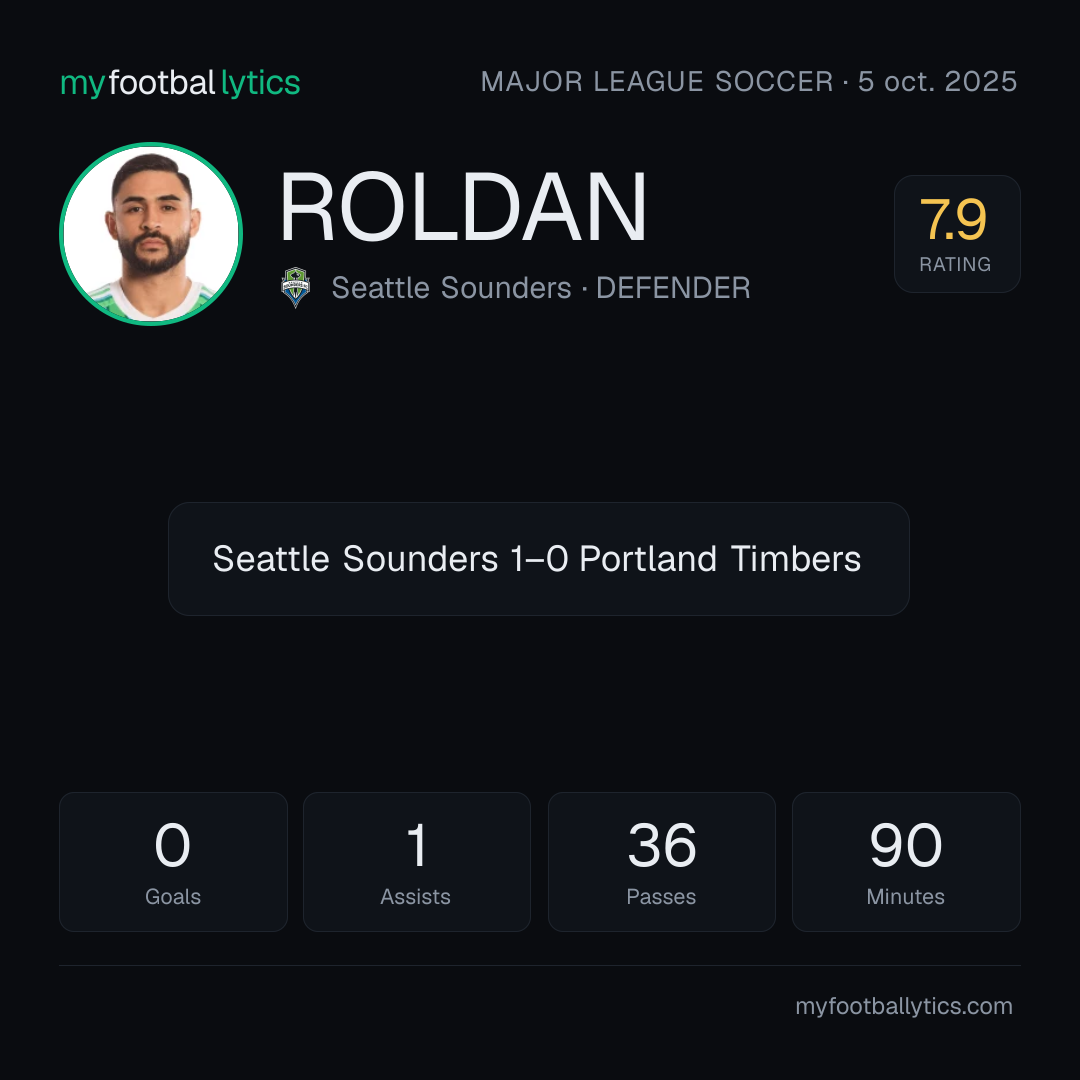The height and width of the screenshot is (1080, 1080).
Task: Click the Seattle Sounders crest icon
Action: (295, 287)
